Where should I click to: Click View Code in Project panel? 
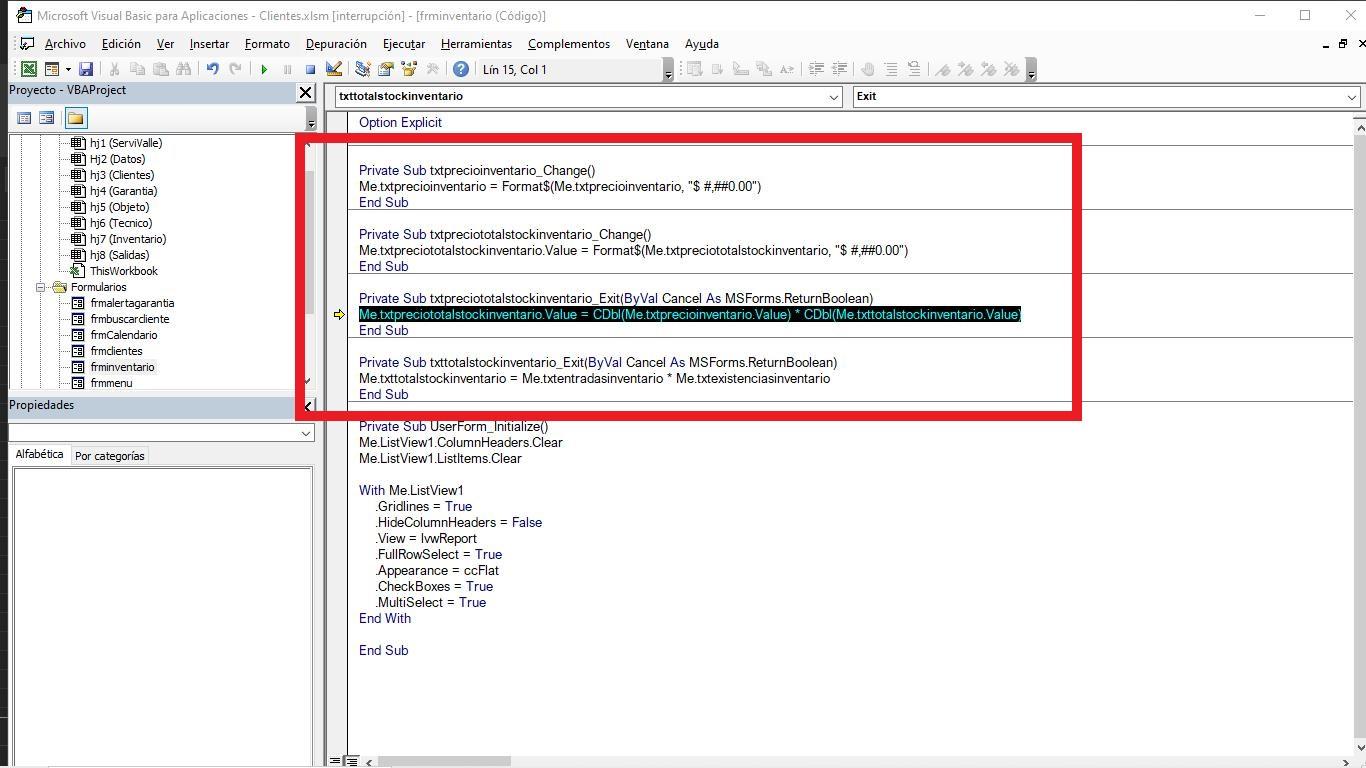point(24,118)
